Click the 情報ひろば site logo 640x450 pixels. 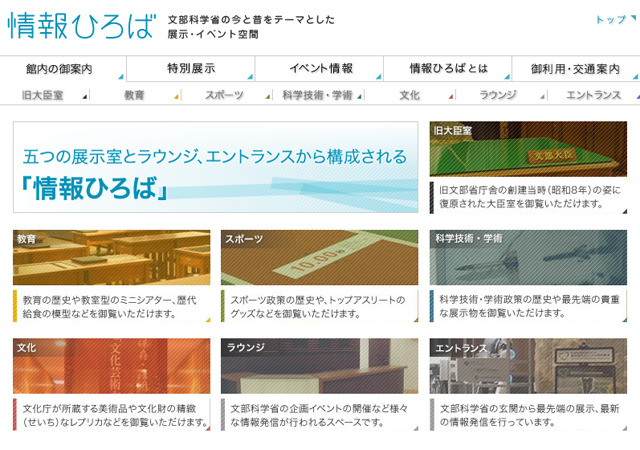(82, 25)
